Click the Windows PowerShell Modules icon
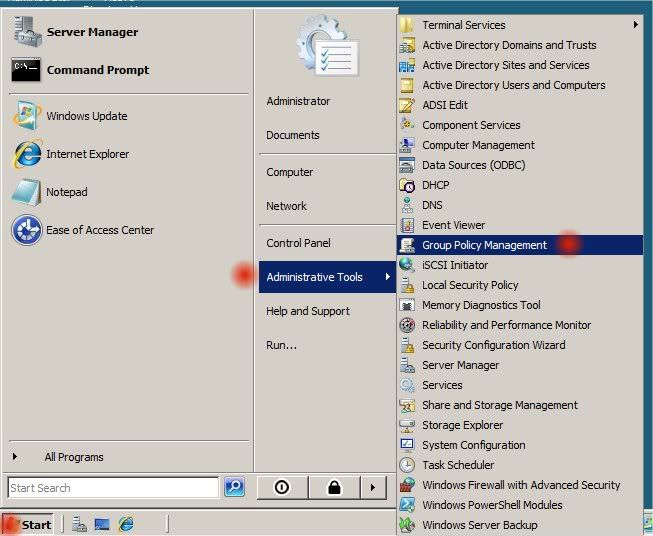Image resolution: width=653 pixels, height=536 pixels. pyautogui.click(x=406, y=505)
